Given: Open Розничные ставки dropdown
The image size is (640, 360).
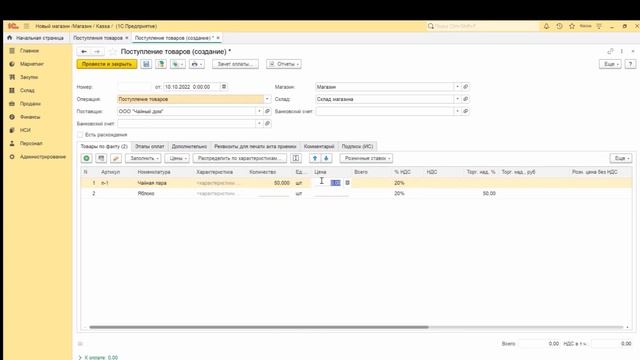Looking at the screenshot, I should click(366, 158).
